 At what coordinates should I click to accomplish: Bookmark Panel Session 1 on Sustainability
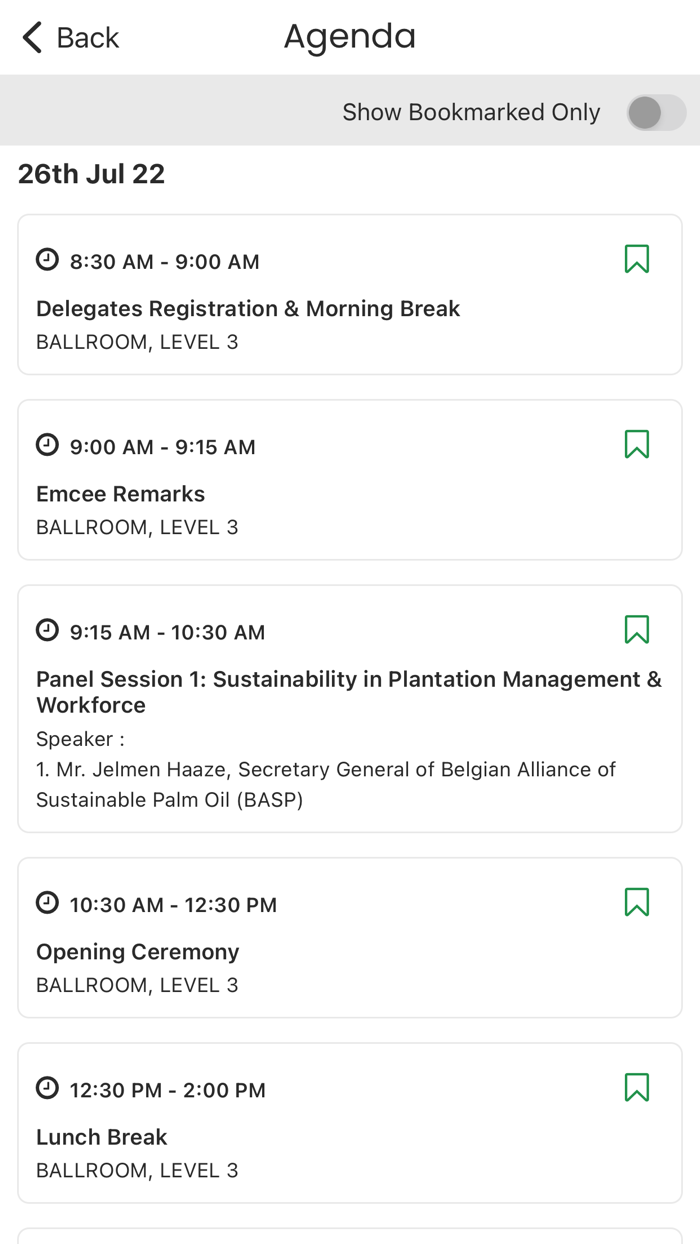coord(637,629)
